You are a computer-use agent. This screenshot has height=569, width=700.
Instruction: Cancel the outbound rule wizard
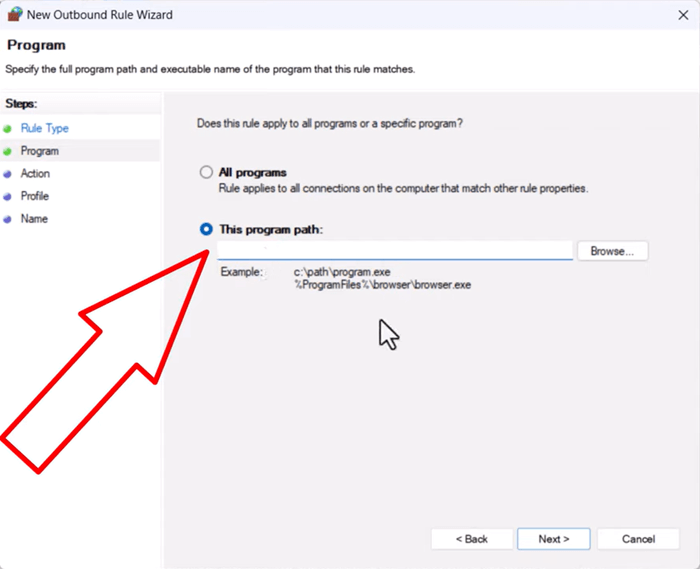pos(638,539)
